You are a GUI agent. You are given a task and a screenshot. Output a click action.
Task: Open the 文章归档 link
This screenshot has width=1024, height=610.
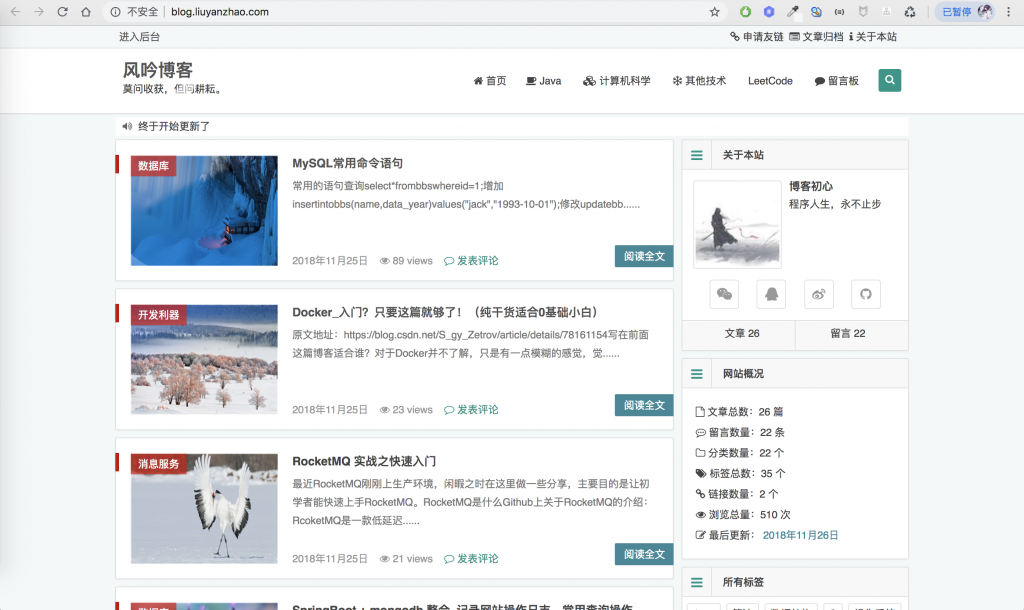tap(816, 37)
